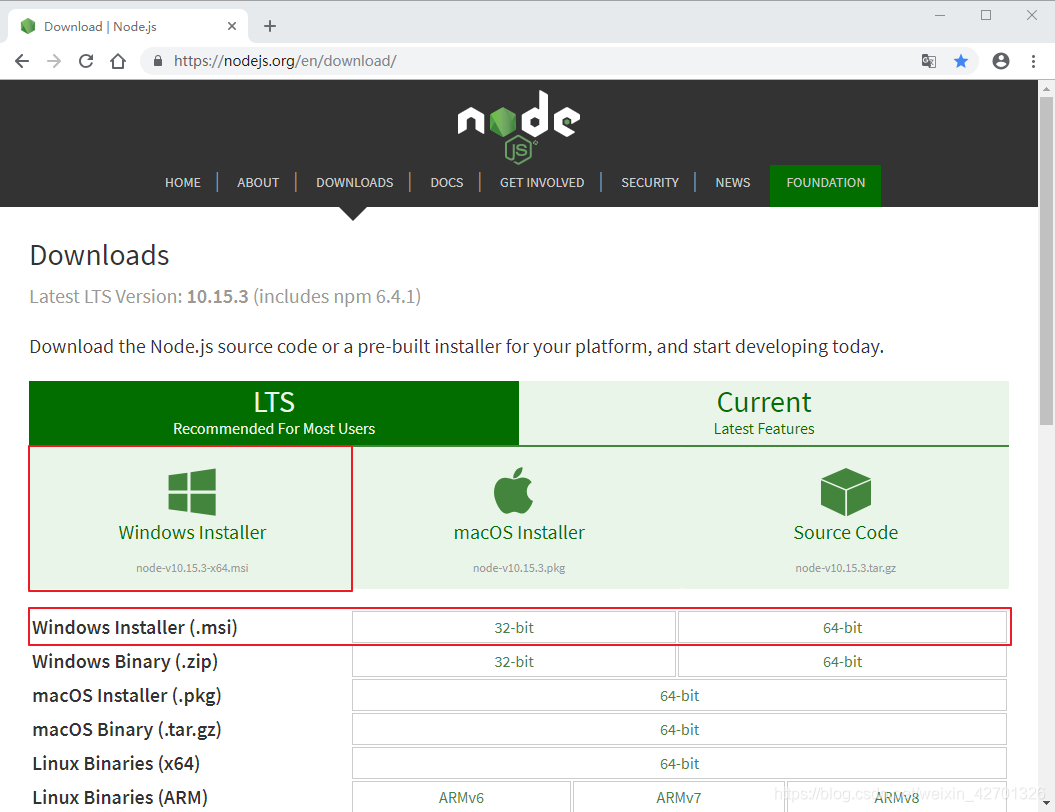This screenshot has width=1055, height=812.
Task: Switch to the Current Latest Features tab
Action: coord(764,412)
